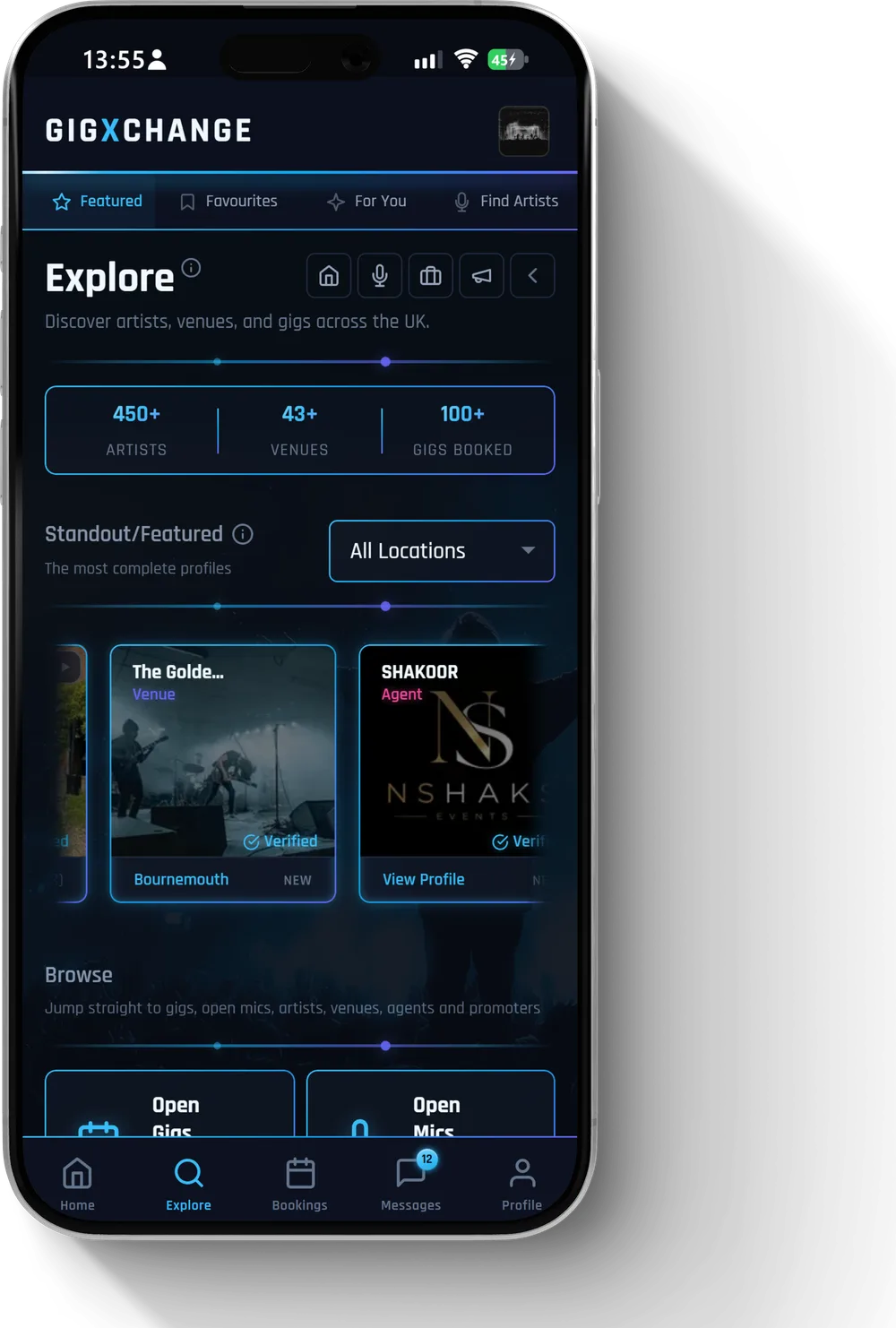Click the battery indicator in status bar
This screenshot has height=1328, width=896.
508,60
